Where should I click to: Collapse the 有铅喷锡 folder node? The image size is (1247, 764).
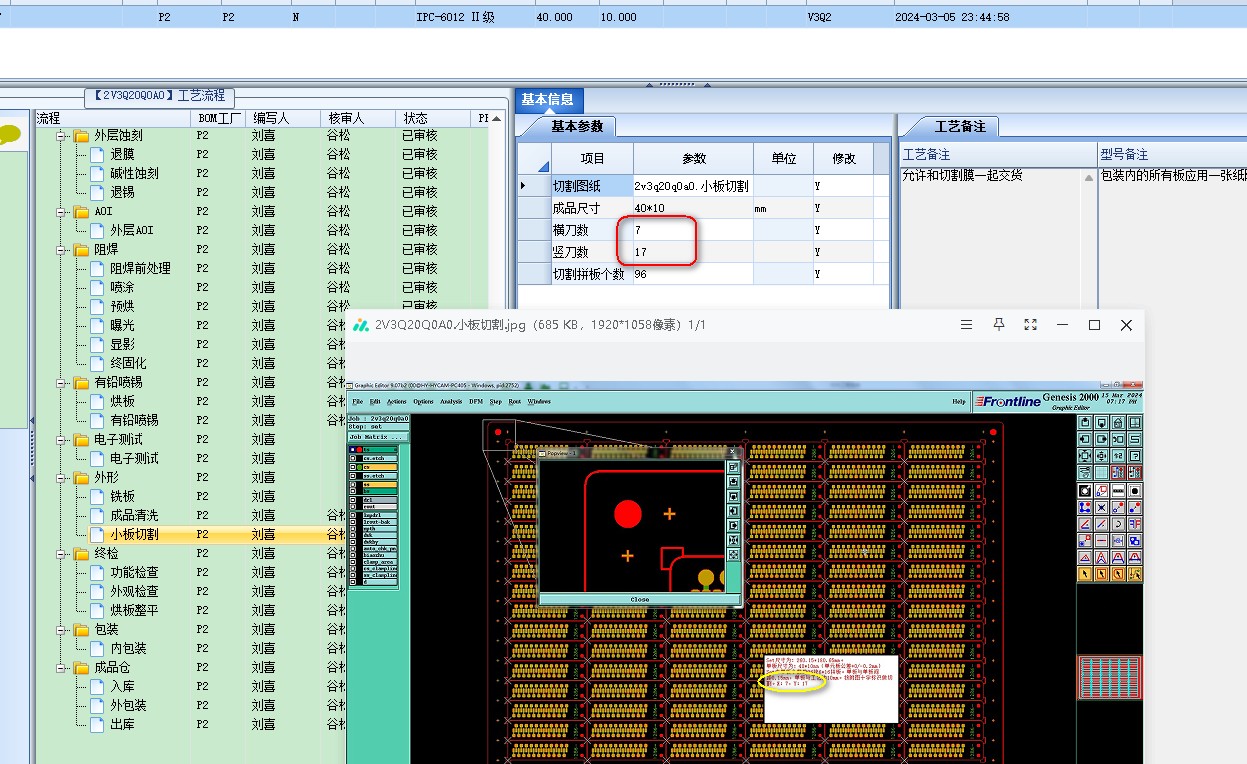(x=61, y=383)
